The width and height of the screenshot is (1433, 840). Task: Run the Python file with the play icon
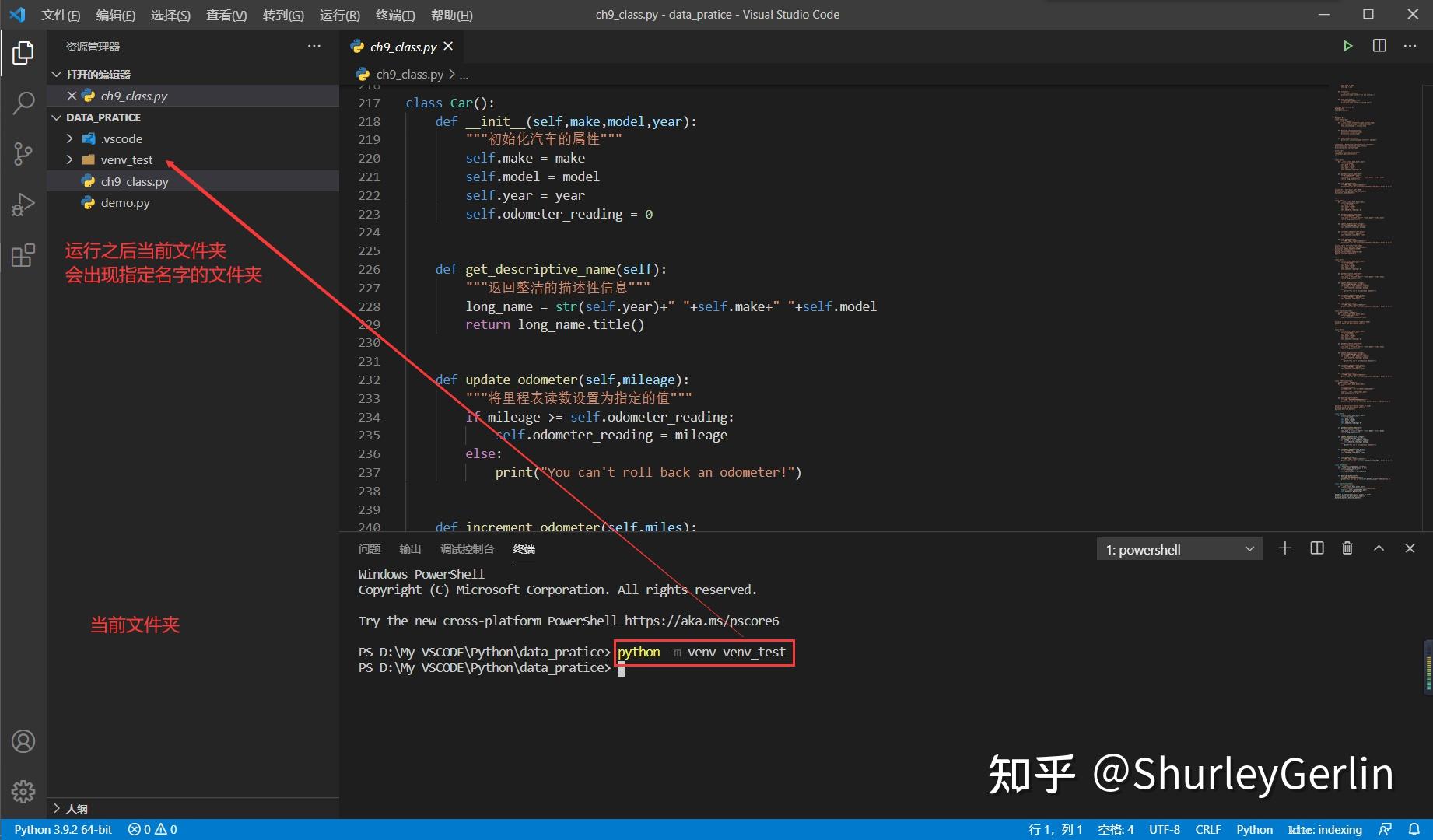point(1347,46)
